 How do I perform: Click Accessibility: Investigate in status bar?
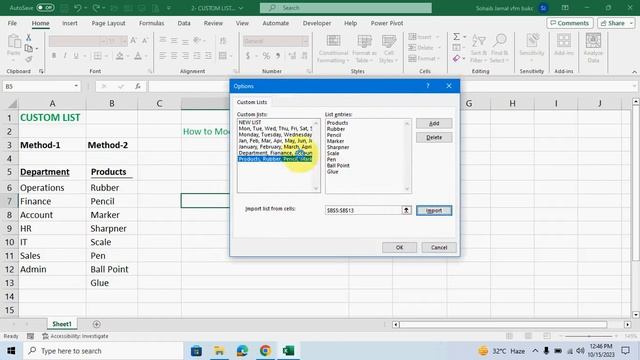76,336
